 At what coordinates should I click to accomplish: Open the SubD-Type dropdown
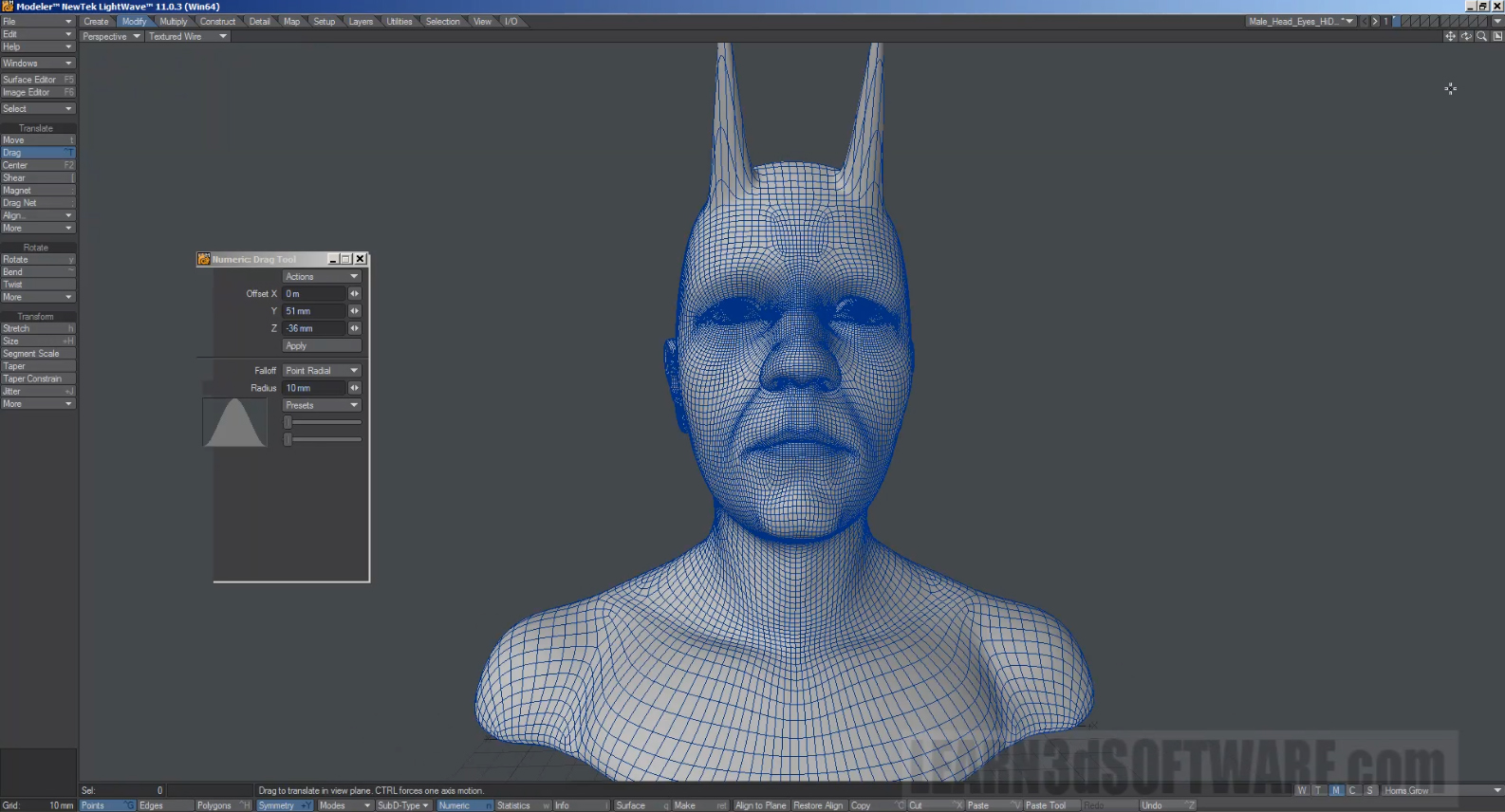tap(403, 805)
